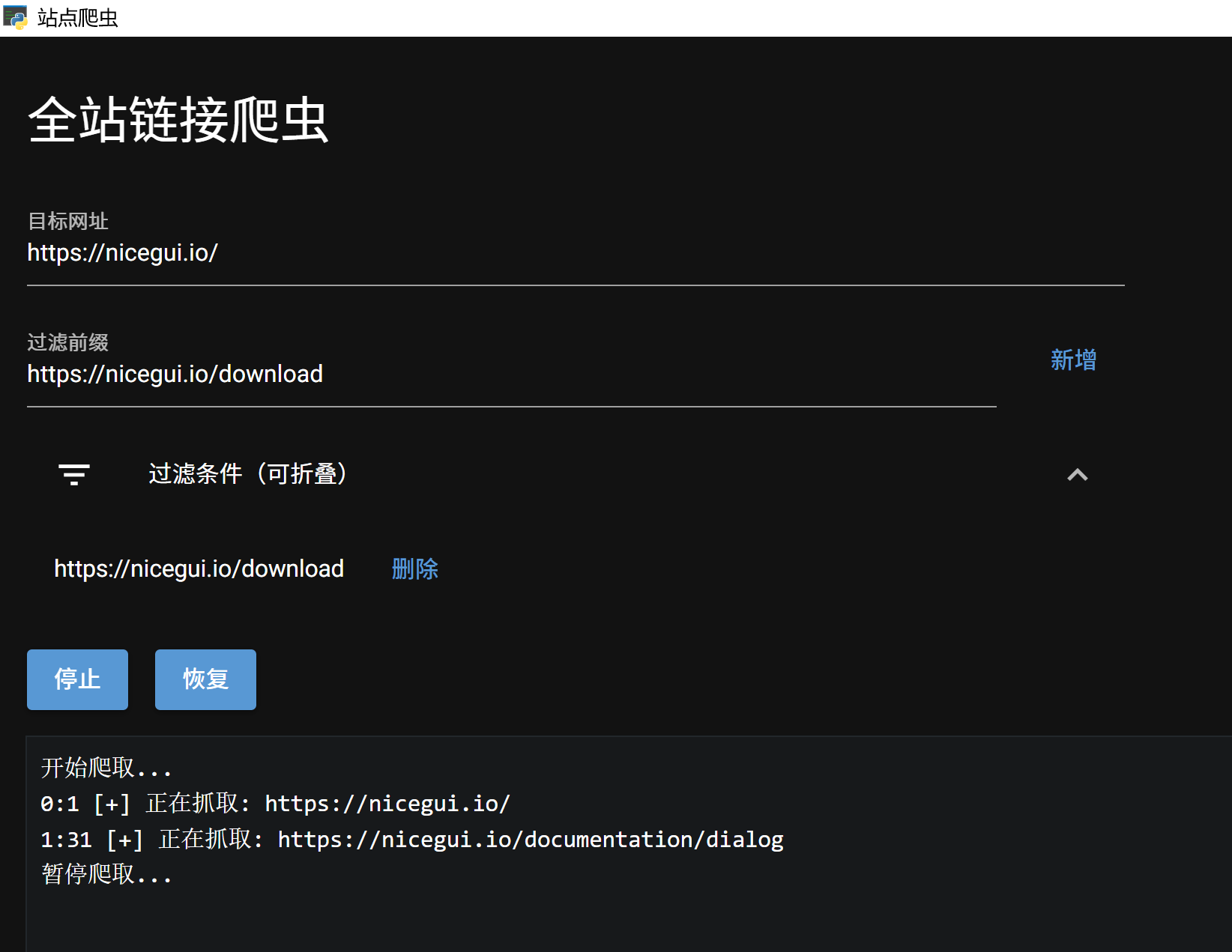Click the Python app icon in title bar
Viewport: 1232px width, 952px height.
pos(15,17)
